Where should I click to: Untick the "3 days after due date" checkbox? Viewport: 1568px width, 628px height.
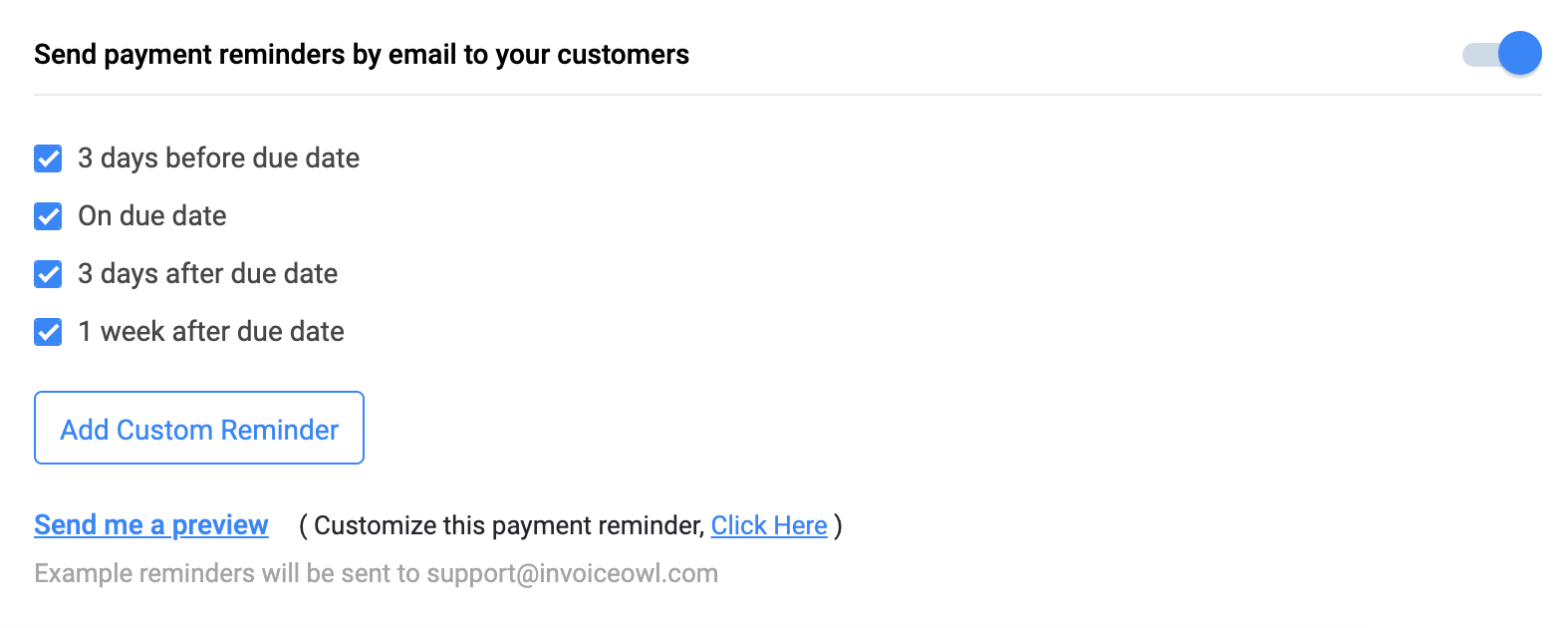[48, 274]
